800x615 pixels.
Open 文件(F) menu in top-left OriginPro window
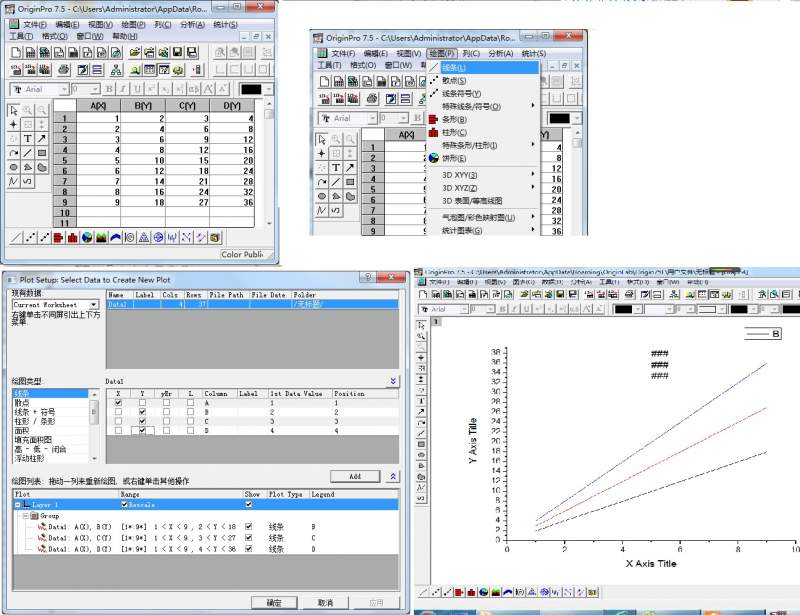[34, 24]
